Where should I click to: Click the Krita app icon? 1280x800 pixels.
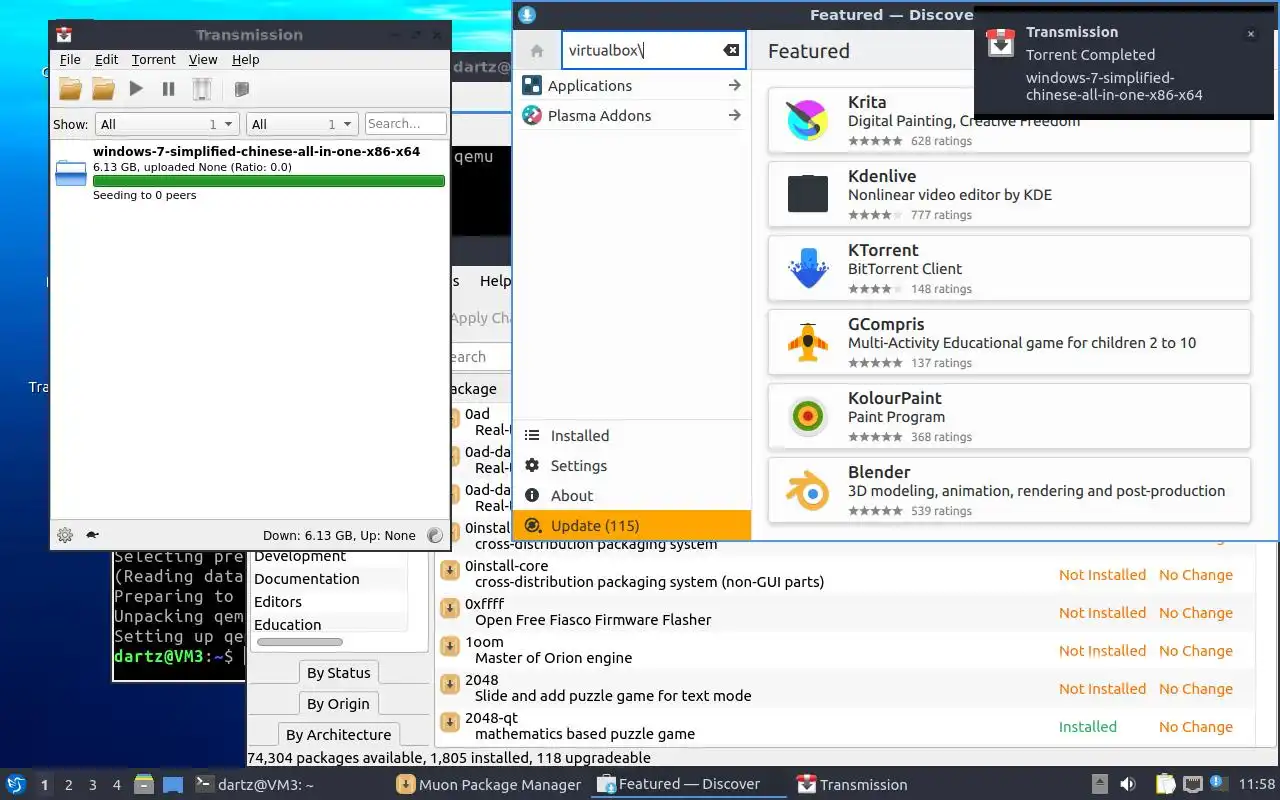point(807,120)
